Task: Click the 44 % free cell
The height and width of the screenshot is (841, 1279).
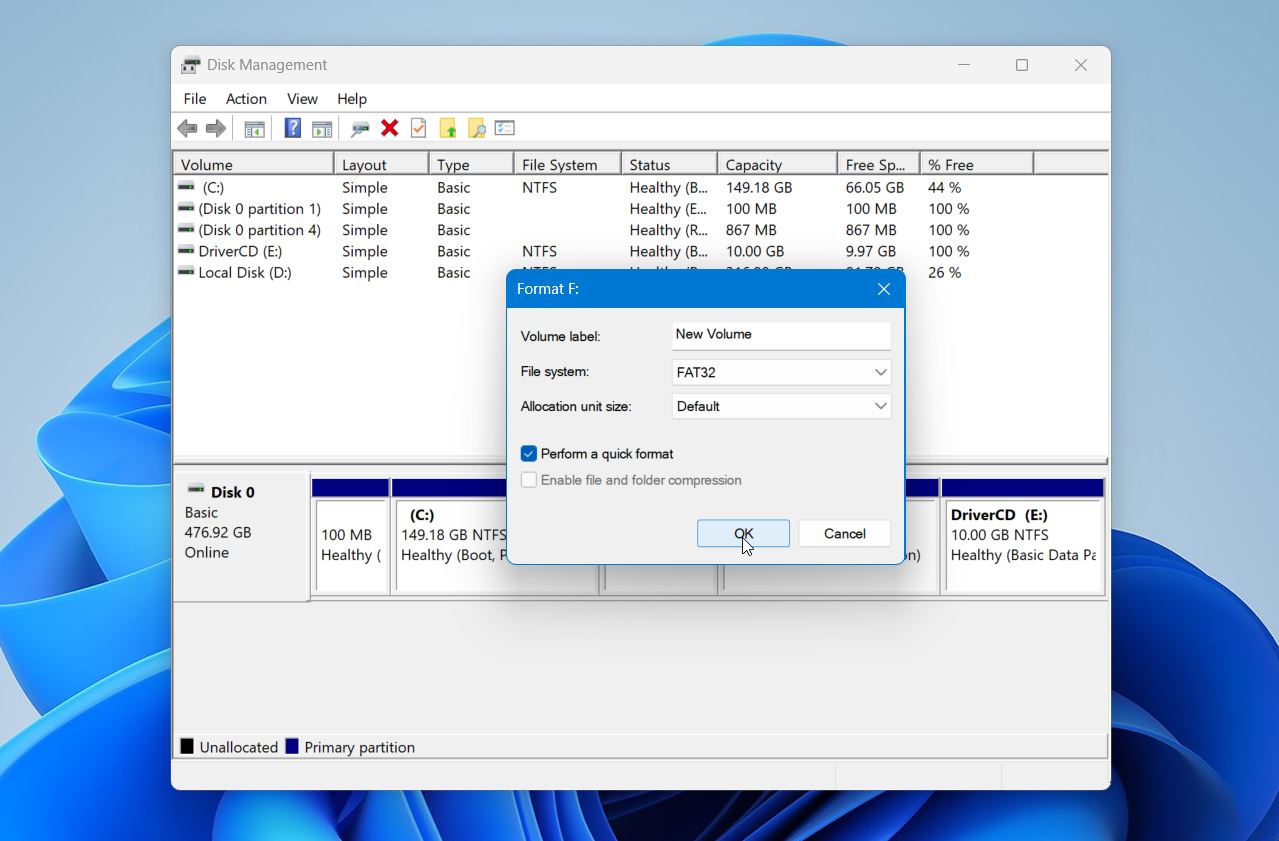Action: pos(945,187)
